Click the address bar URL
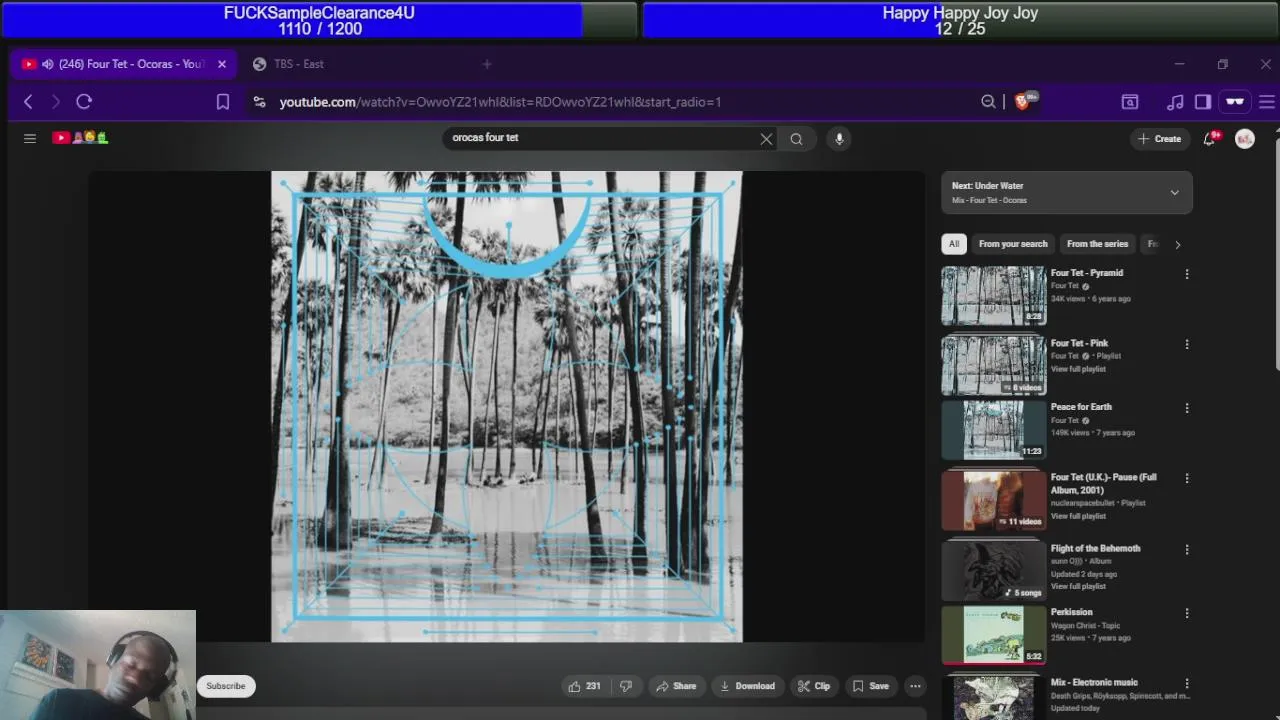 coord(500,102)
